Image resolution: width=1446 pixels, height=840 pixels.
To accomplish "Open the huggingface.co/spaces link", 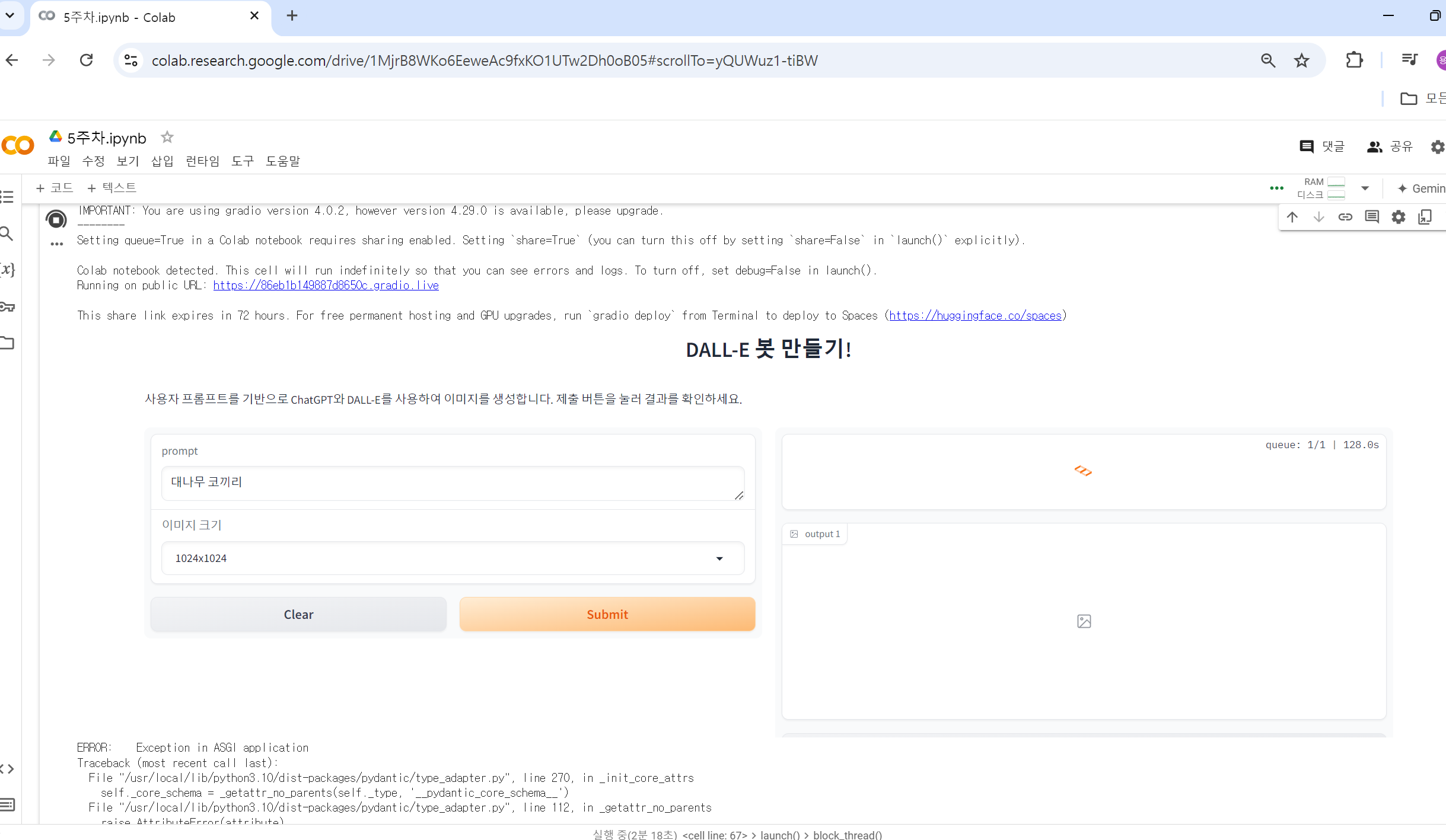I will 975,316.
